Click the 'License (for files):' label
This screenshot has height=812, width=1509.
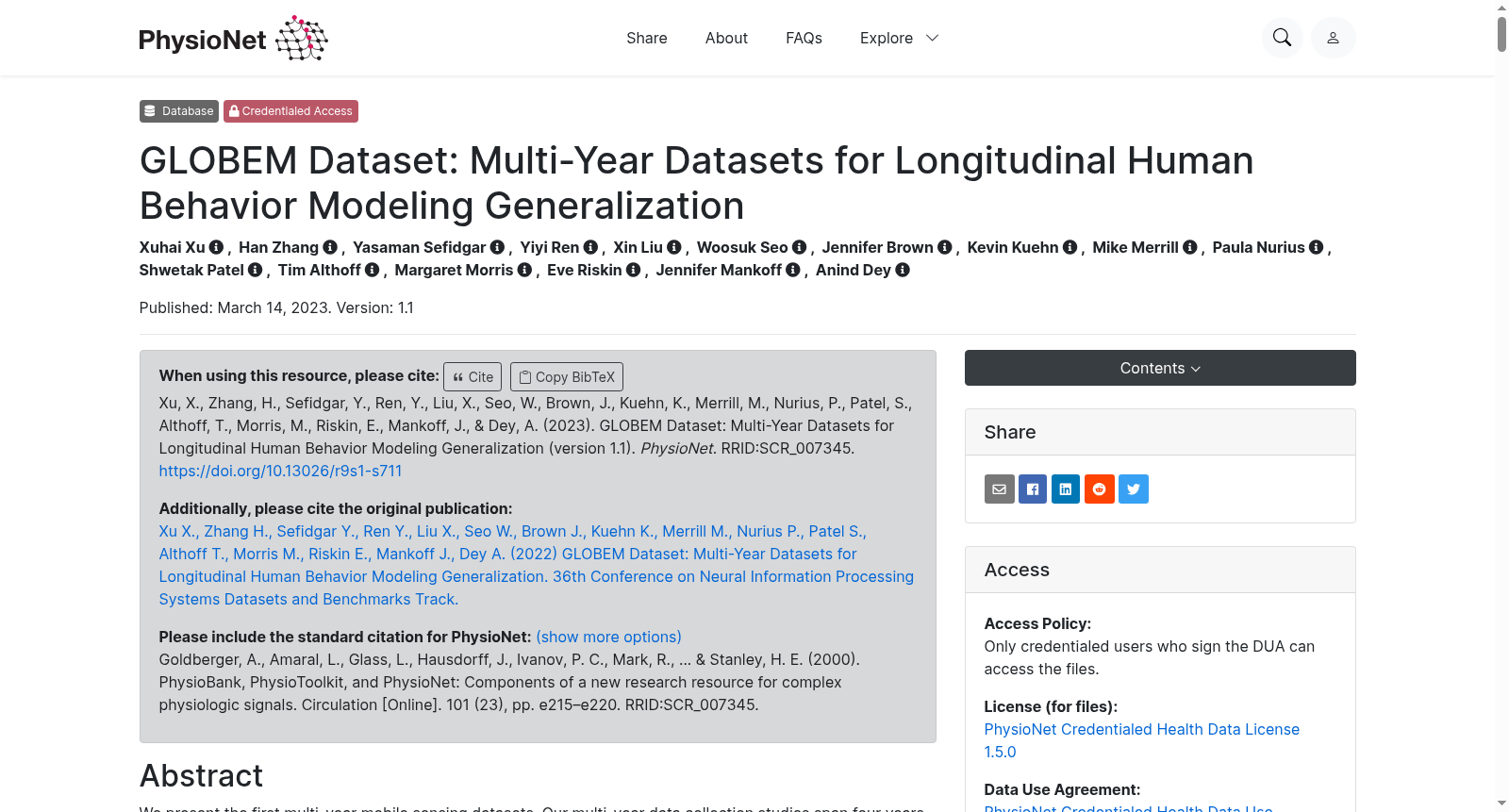click(1051, 706)
